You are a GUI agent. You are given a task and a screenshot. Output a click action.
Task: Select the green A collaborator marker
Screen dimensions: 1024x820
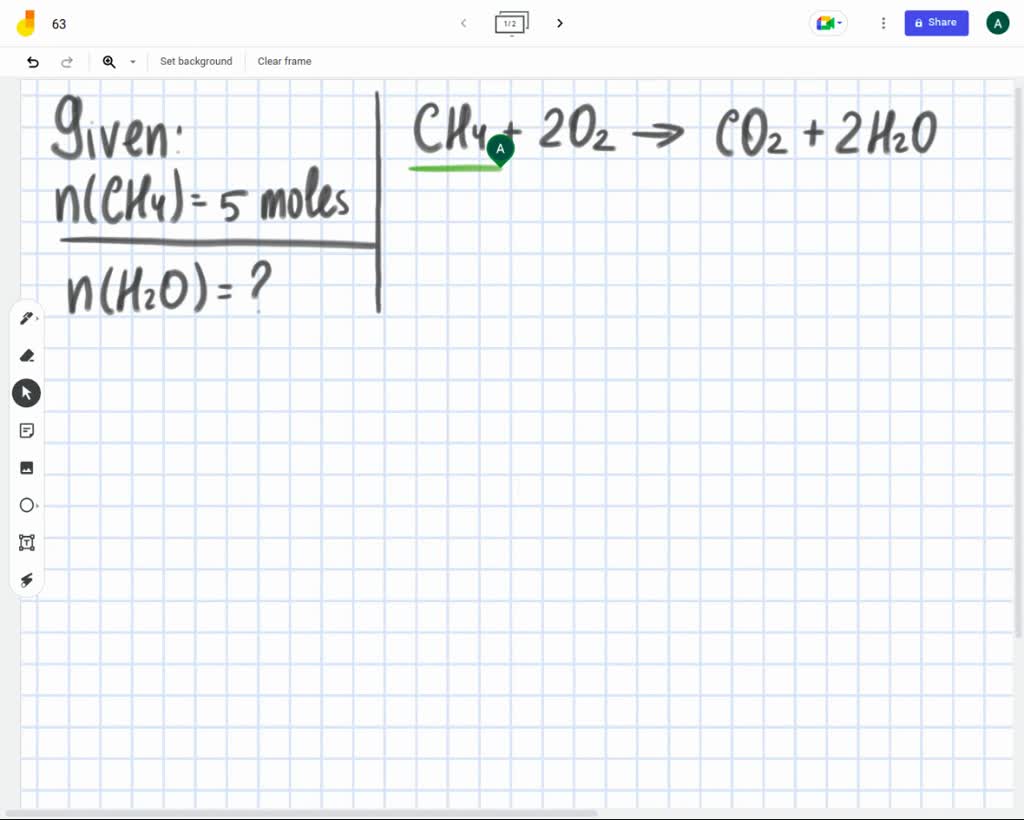click(x=499, y=148)
